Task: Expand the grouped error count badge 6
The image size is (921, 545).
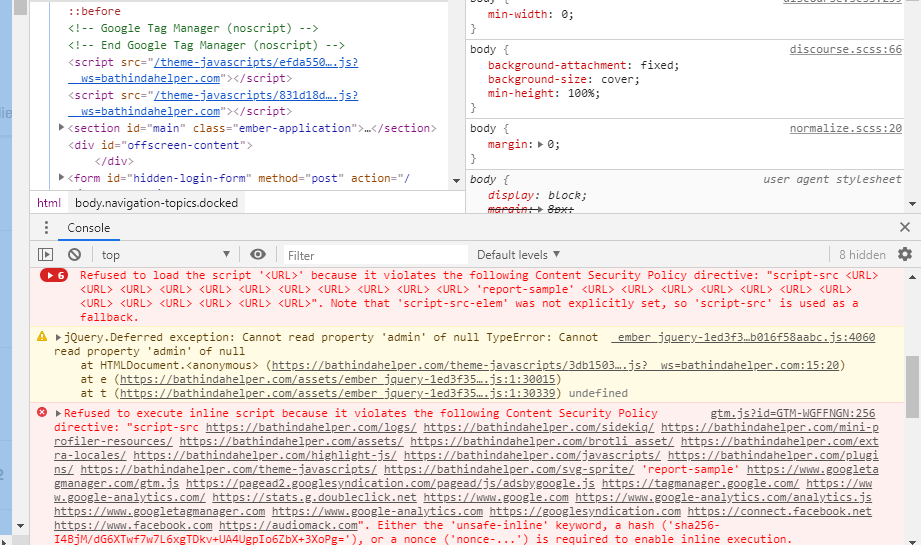Action: [x=53, y=275]
